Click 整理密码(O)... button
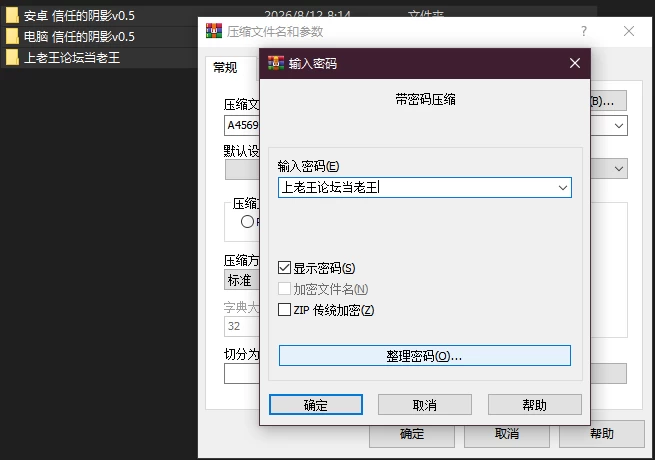 (424, 356)
